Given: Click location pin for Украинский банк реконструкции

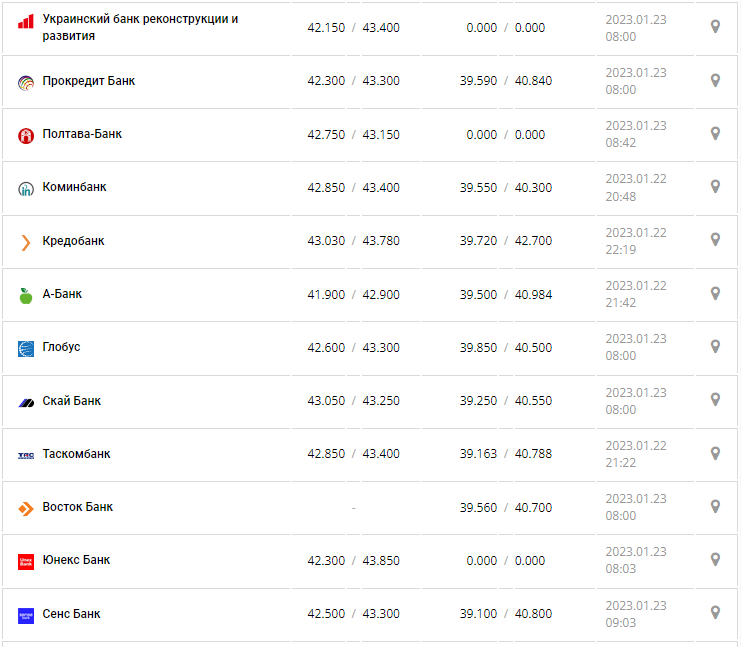Looking at the screenshot, I should point(715,27).
